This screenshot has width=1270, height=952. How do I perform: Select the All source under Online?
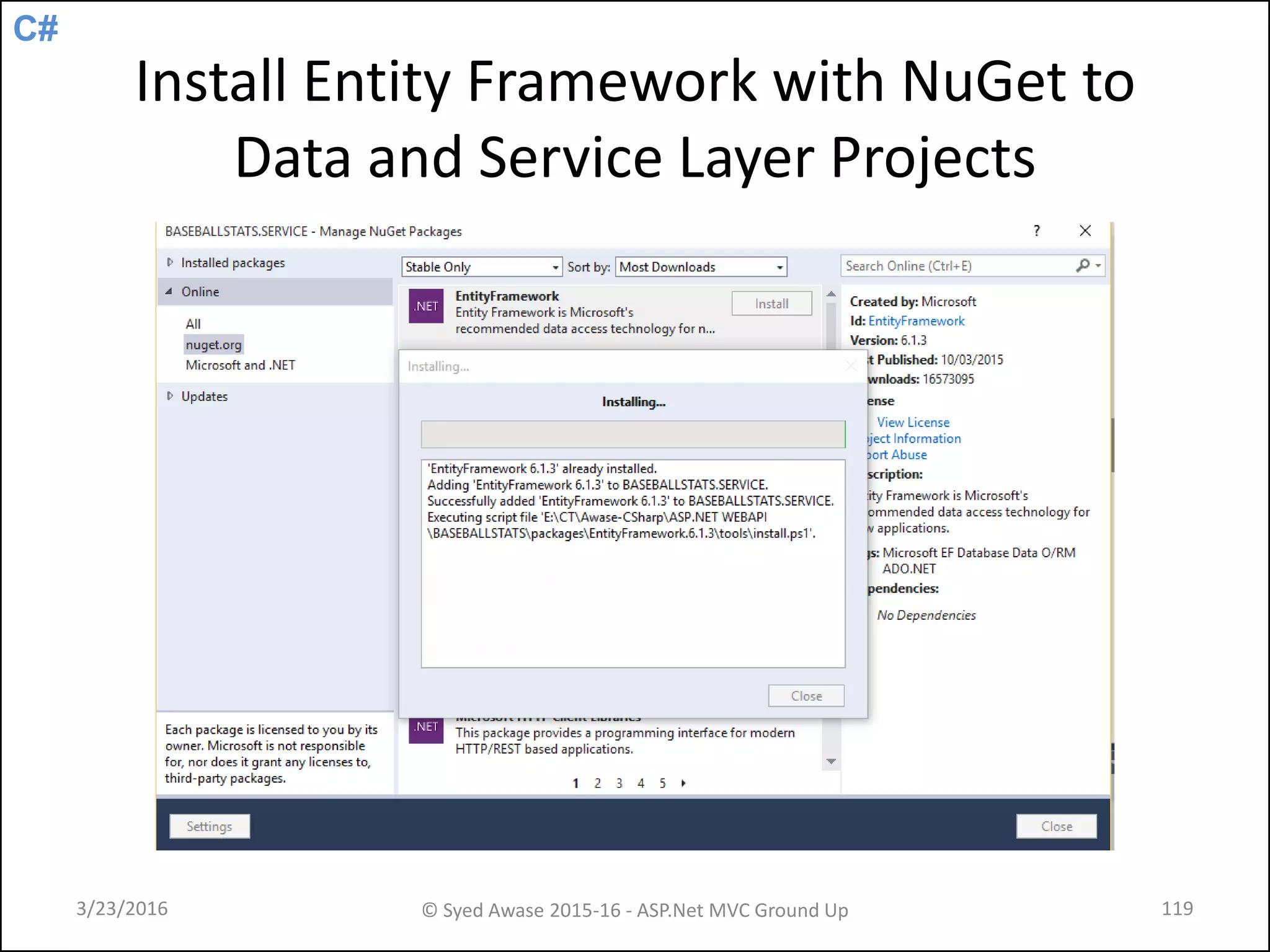[193, 324]
